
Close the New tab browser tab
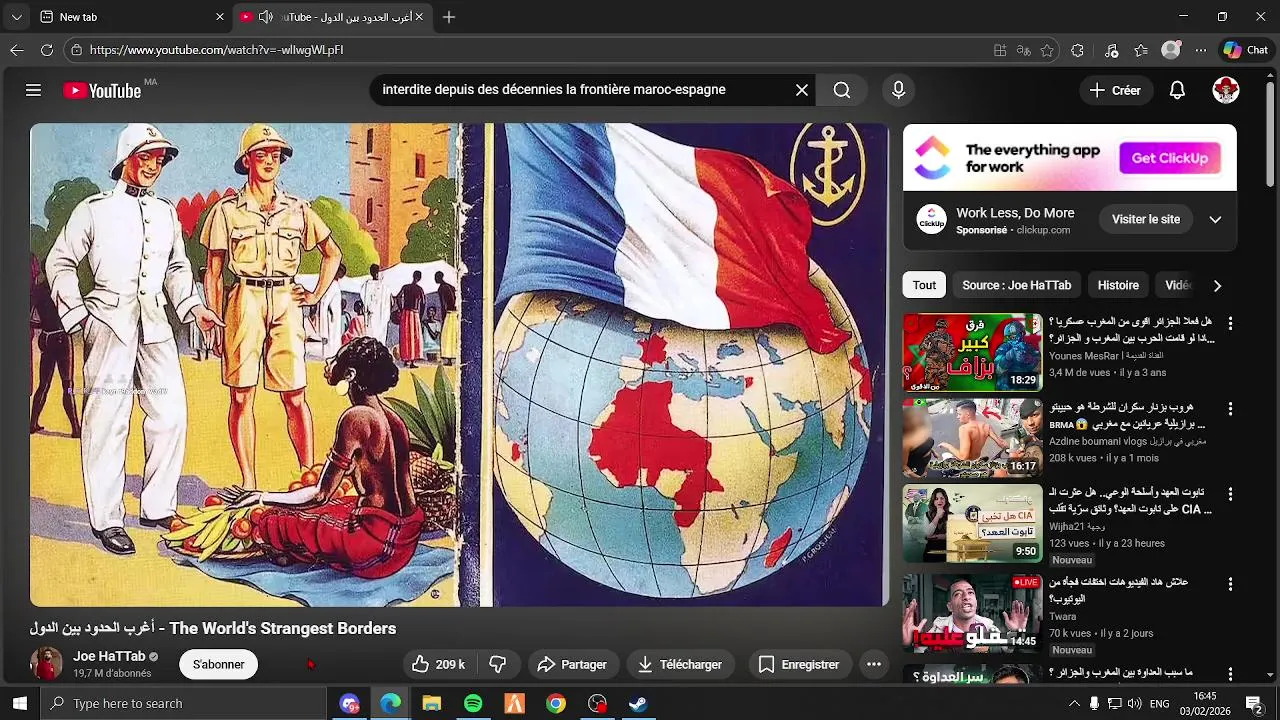(220, 17)
